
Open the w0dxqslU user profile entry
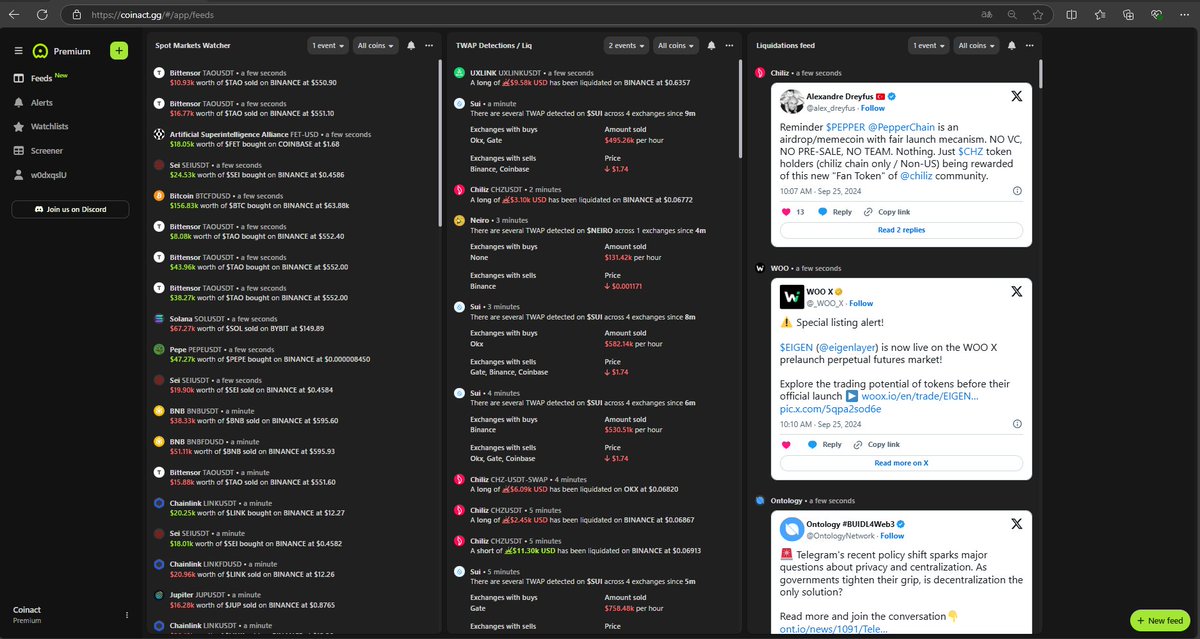point(38,175)
